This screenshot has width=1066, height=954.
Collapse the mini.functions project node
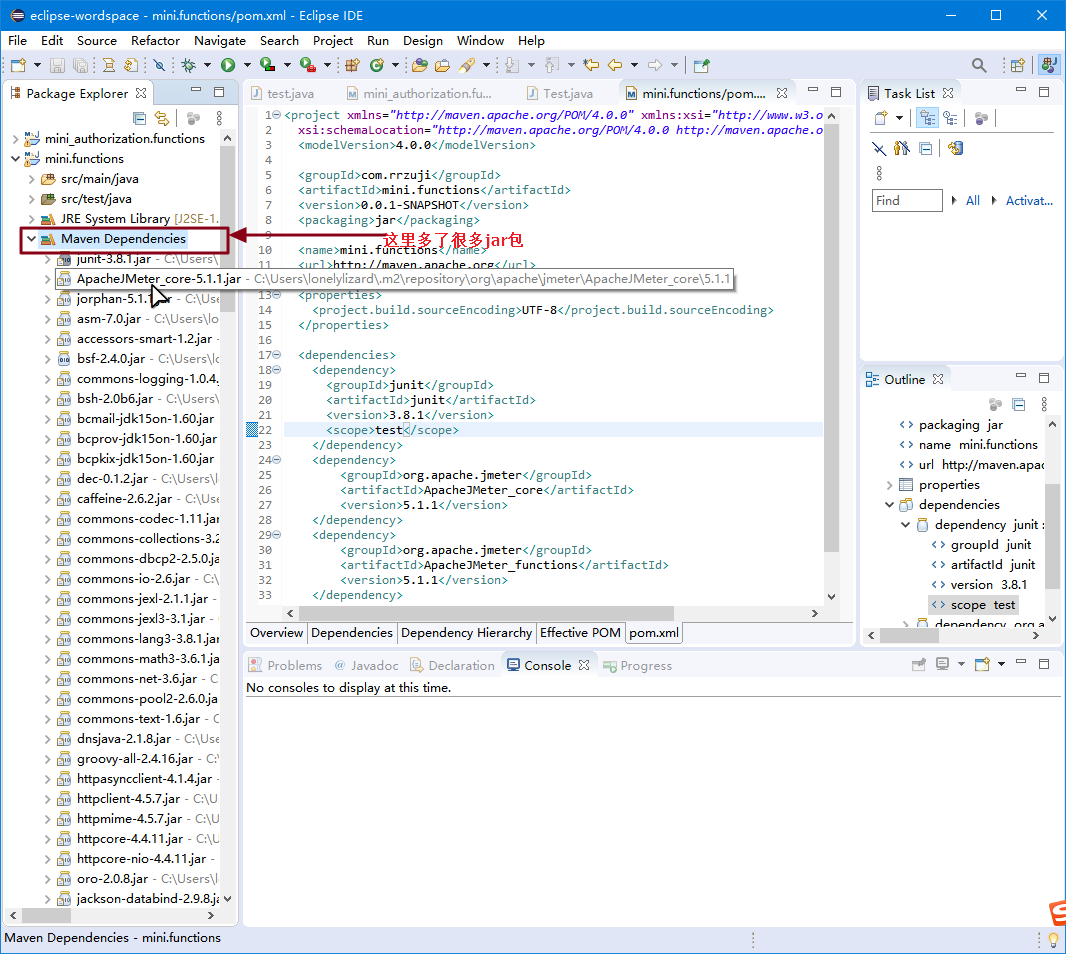(15, 158)
